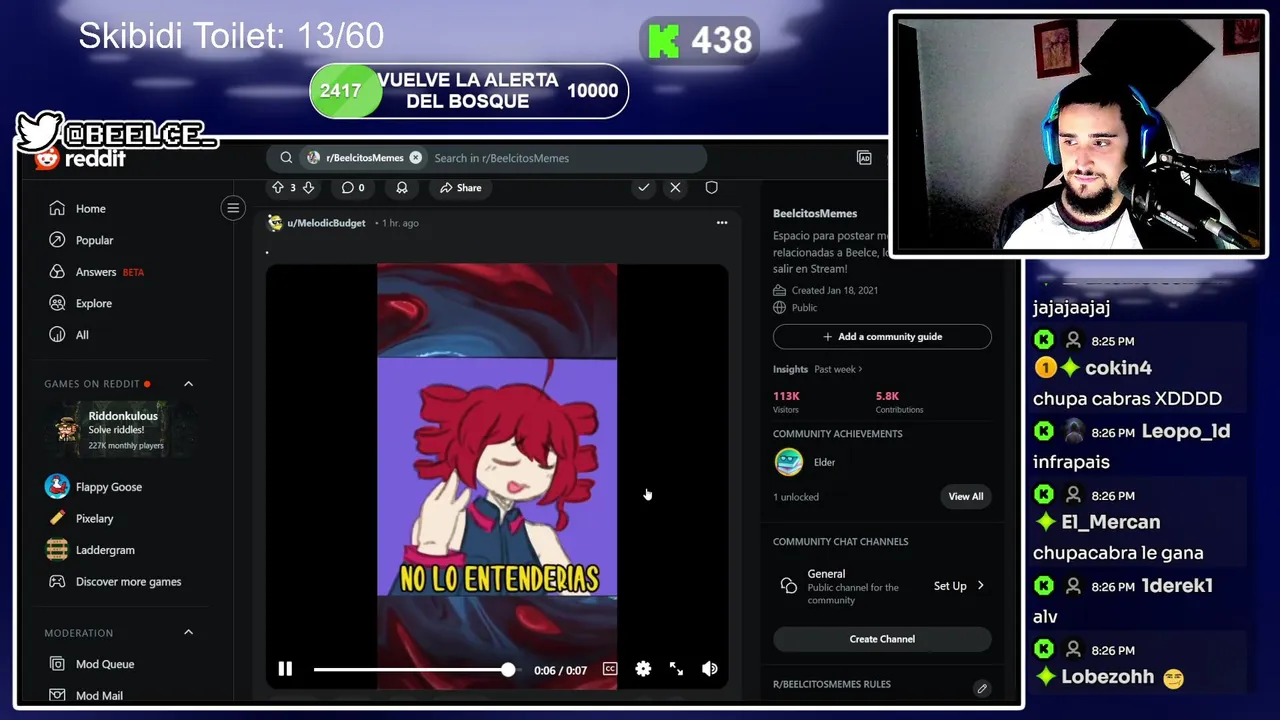Open the General chat channel icon

pos(789,586)
